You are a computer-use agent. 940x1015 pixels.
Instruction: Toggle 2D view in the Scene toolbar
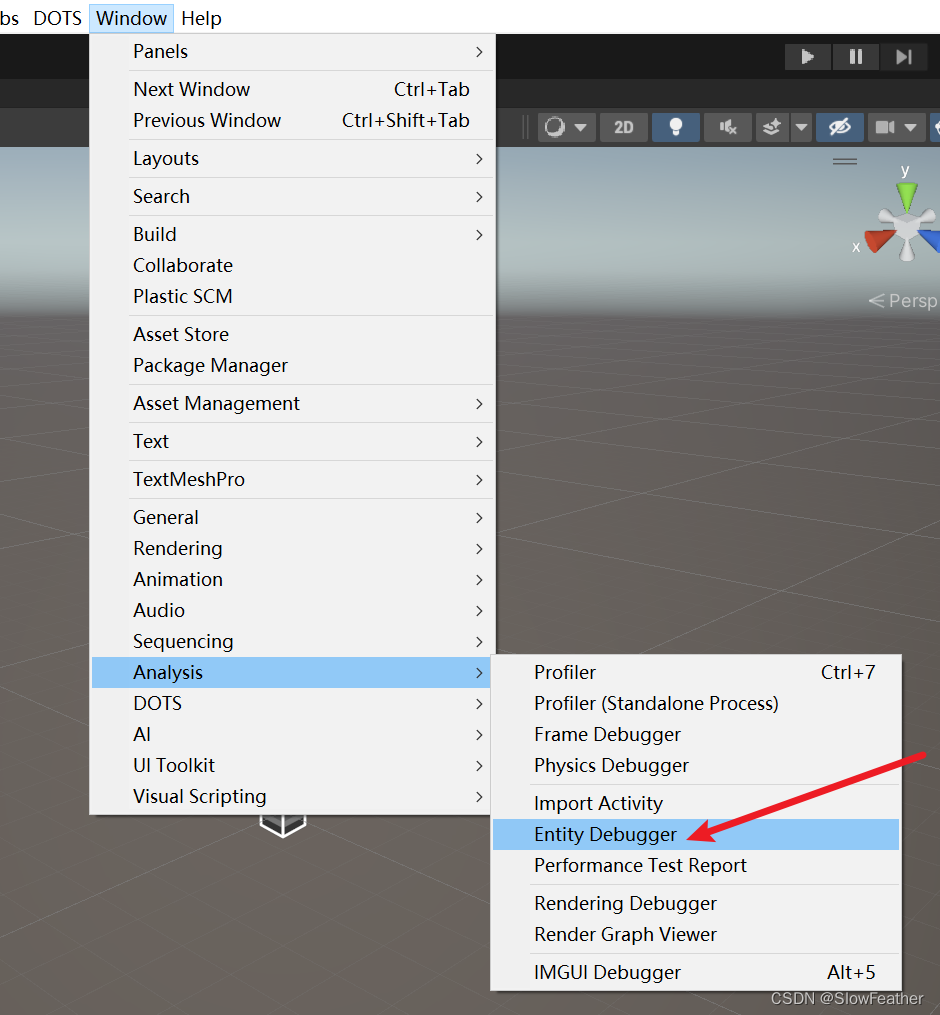coord(623,127)
